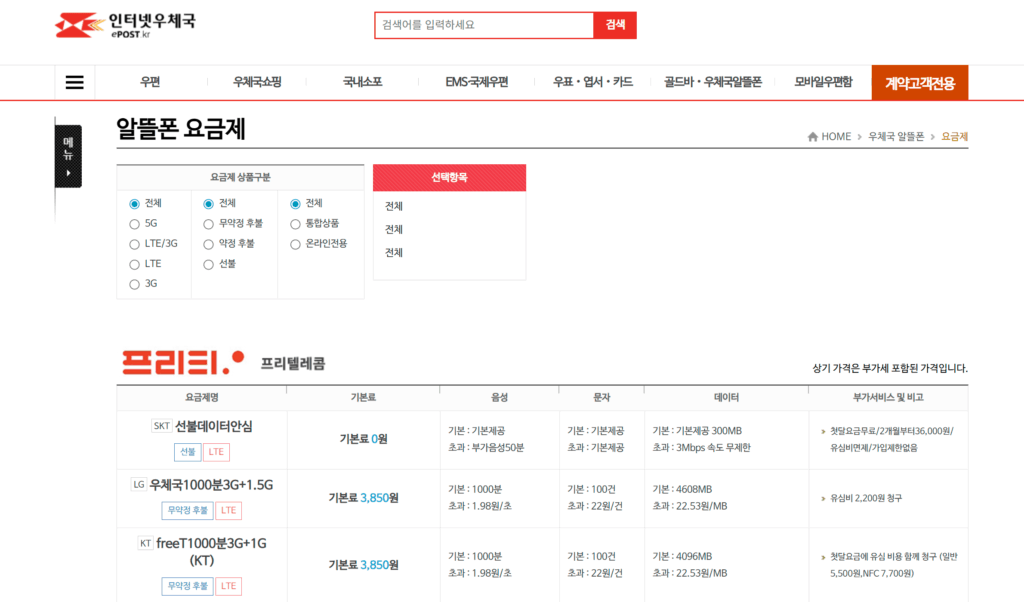This screenshot has height=602, width=1024.
Task: Click the 데이터 column header
Action: [x=726, y=398]
